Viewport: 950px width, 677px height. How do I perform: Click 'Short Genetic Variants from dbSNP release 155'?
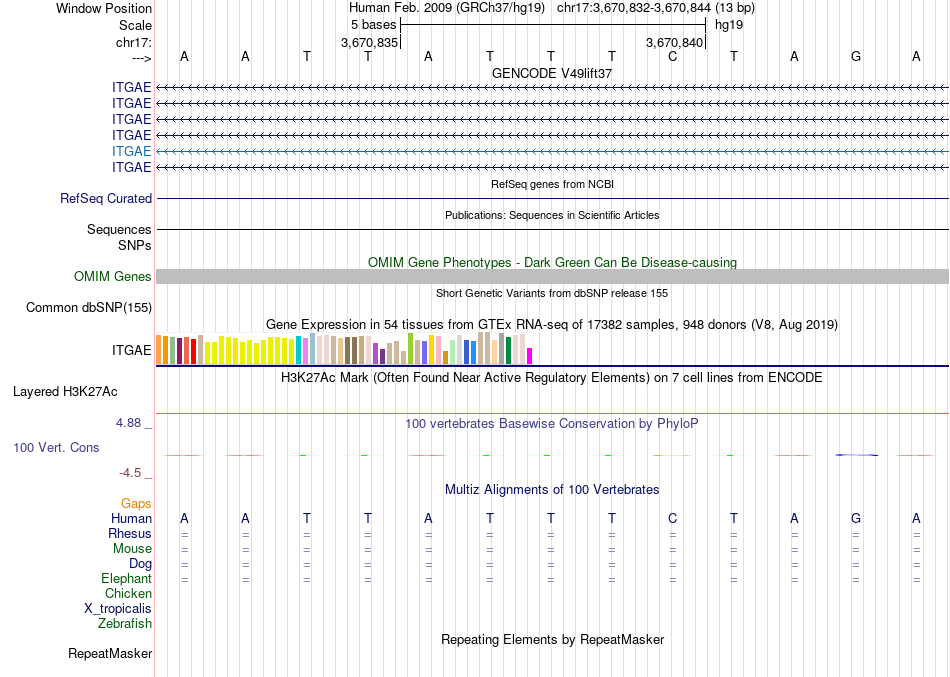point(552,293)
